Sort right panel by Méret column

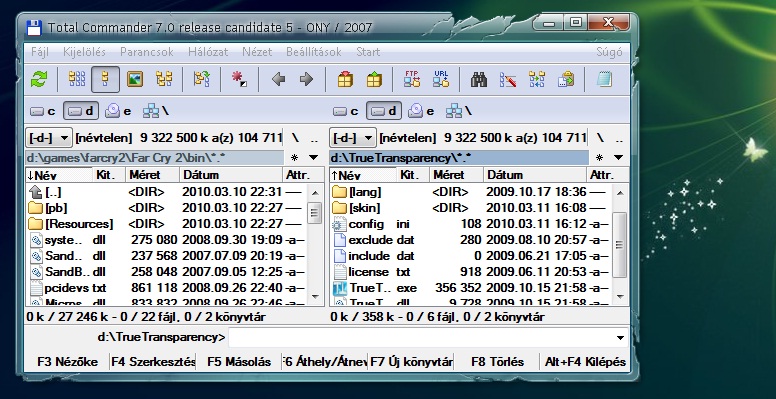click(x=456, y=175)
